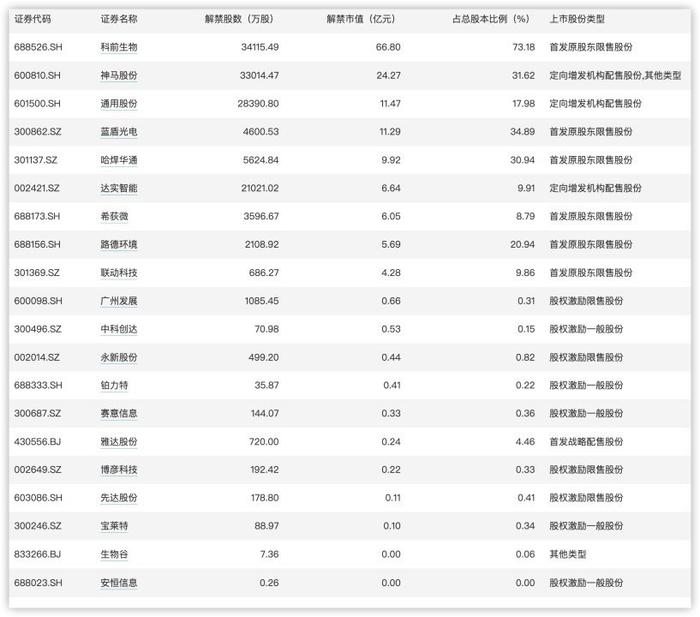The image size is (700, 617).
Task: Select the code 430556.BJ
Action: (38, 442)
